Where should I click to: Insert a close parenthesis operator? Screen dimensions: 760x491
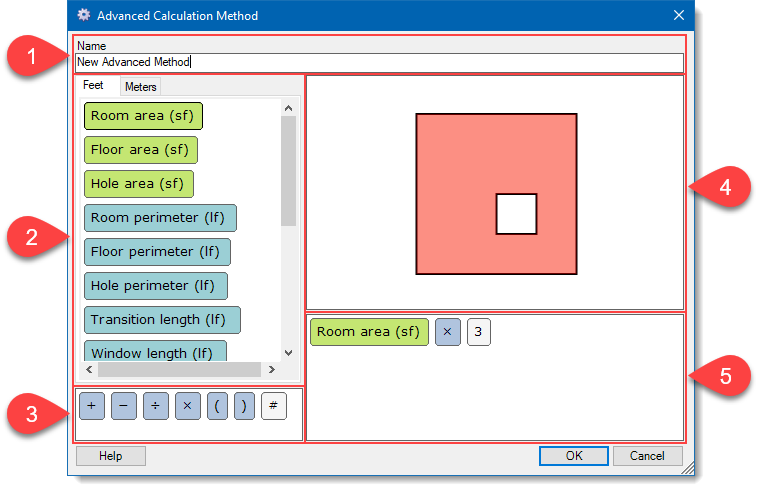tap(244, 406)
